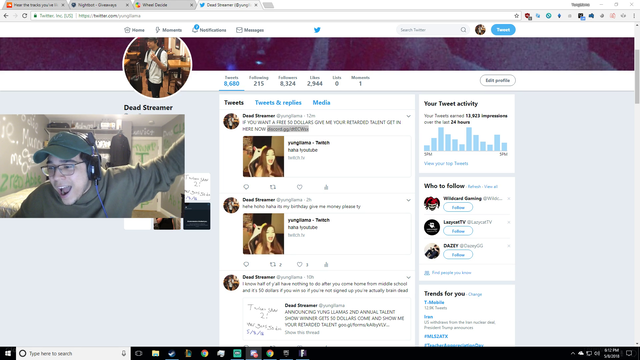Open the #MLS2ATX trend
This screenshot has height=360, width=640.
coord(436,336)
